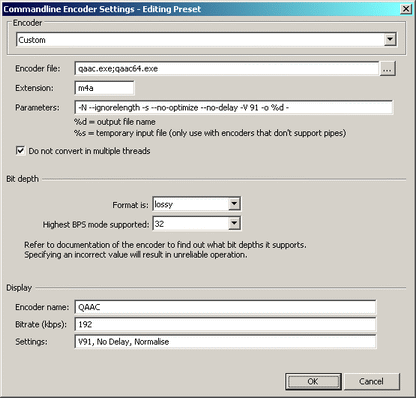Click the 'Highest BPS mode supported:' label
Viewport: 416px width, 398px height.
[96, 225]
